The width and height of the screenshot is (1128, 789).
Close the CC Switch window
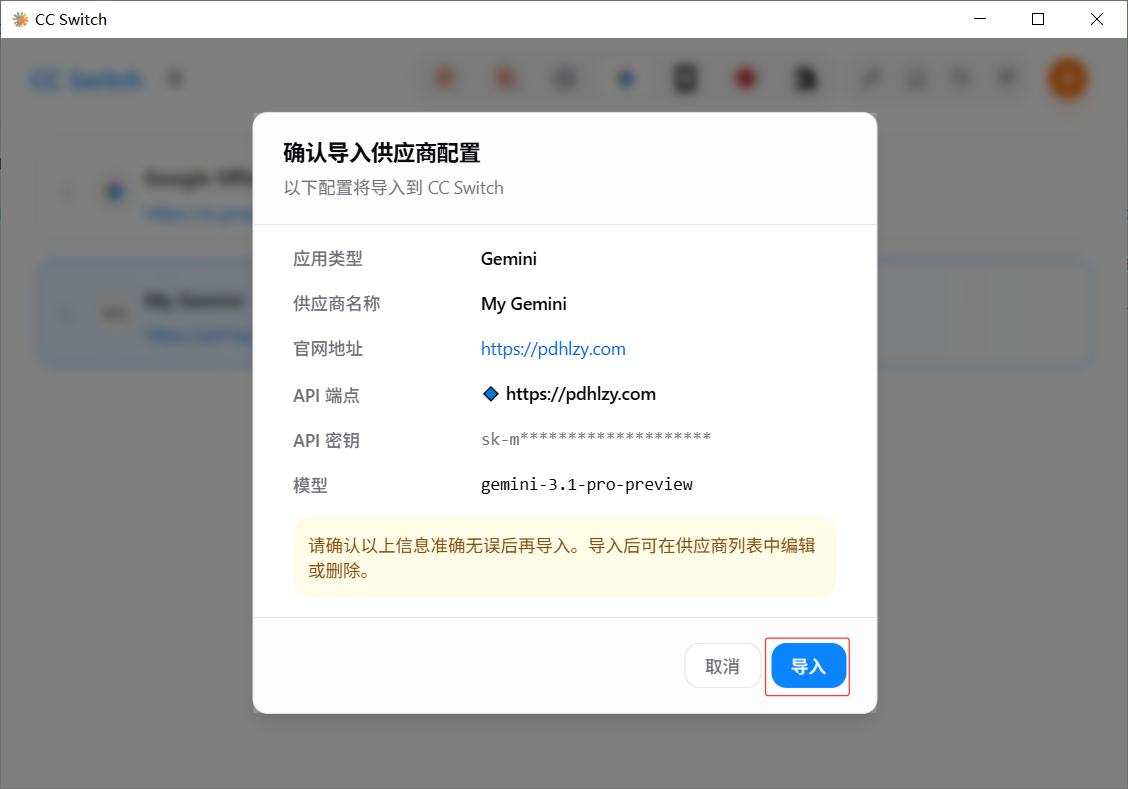(x=1097, y=19)
